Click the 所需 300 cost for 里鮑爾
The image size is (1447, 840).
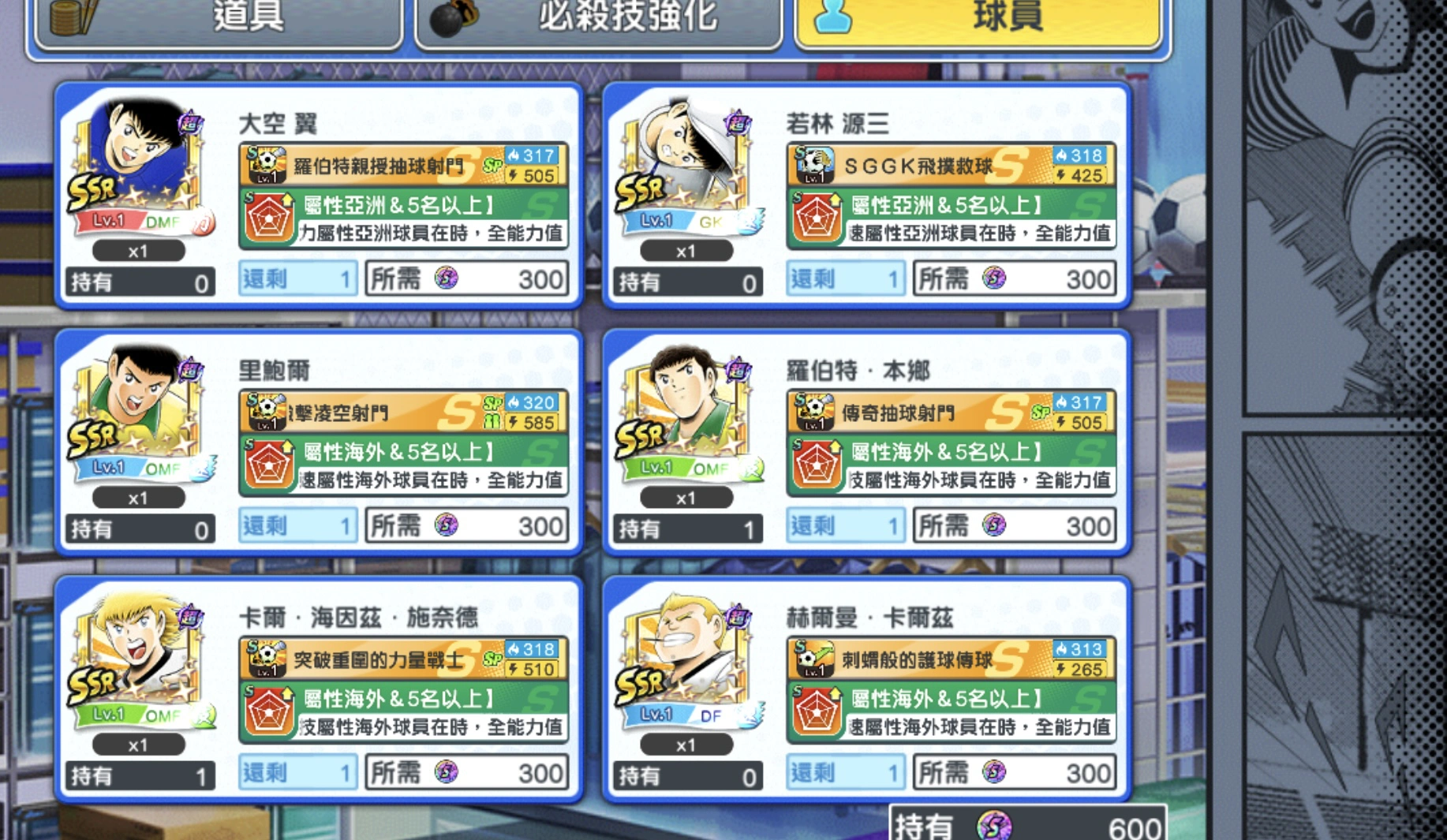467,525
